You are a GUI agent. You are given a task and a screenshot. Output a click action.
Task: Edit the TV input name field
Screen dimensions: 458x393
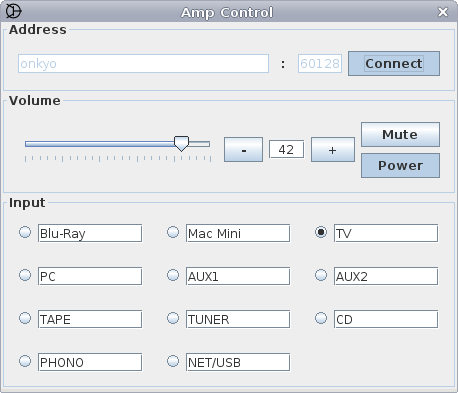[x=386, y=233]
